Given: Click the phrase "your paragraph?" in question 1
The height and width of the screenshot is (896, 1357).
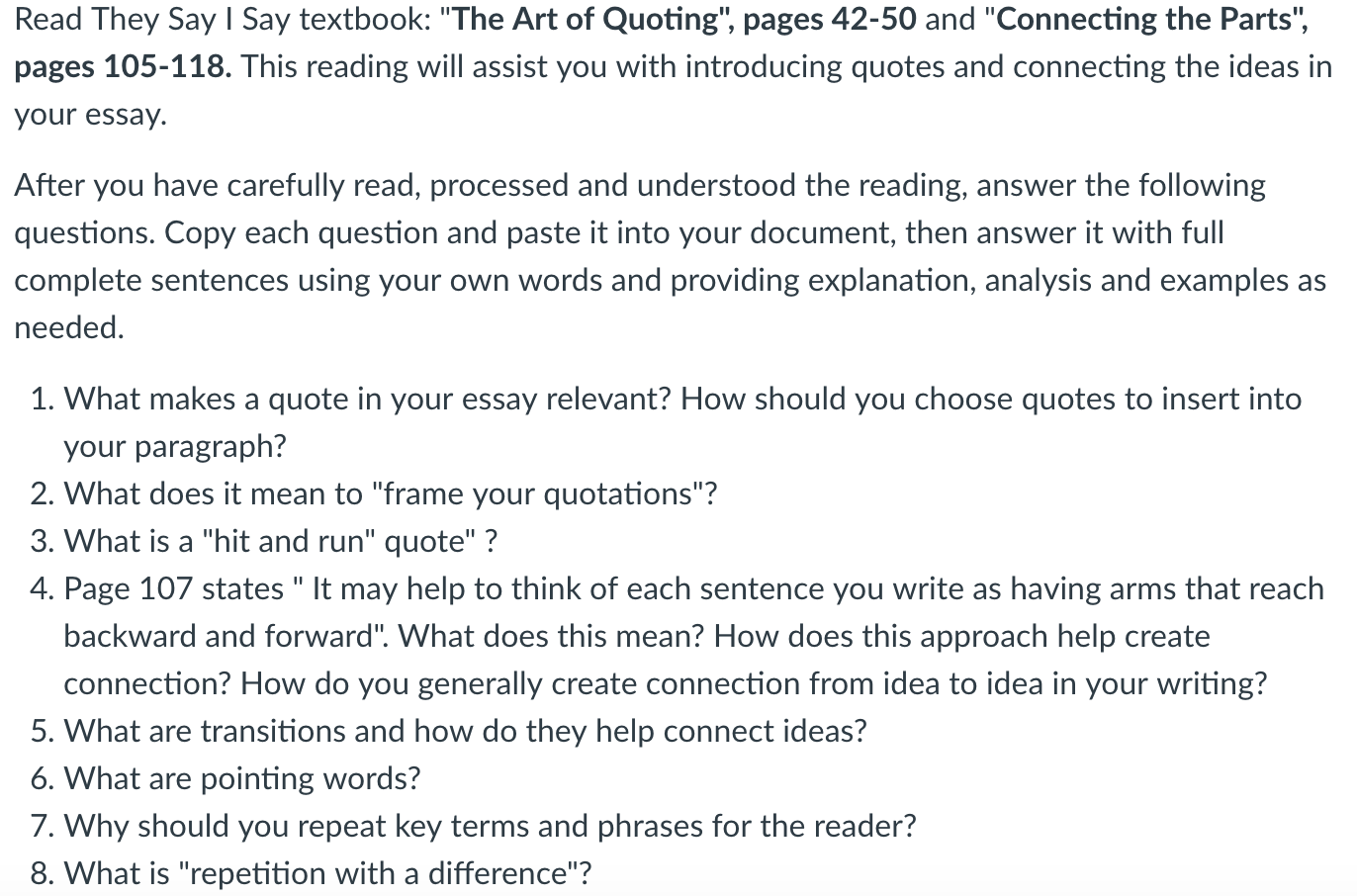Looking at the screenshot, I should [x=175, y=446].
